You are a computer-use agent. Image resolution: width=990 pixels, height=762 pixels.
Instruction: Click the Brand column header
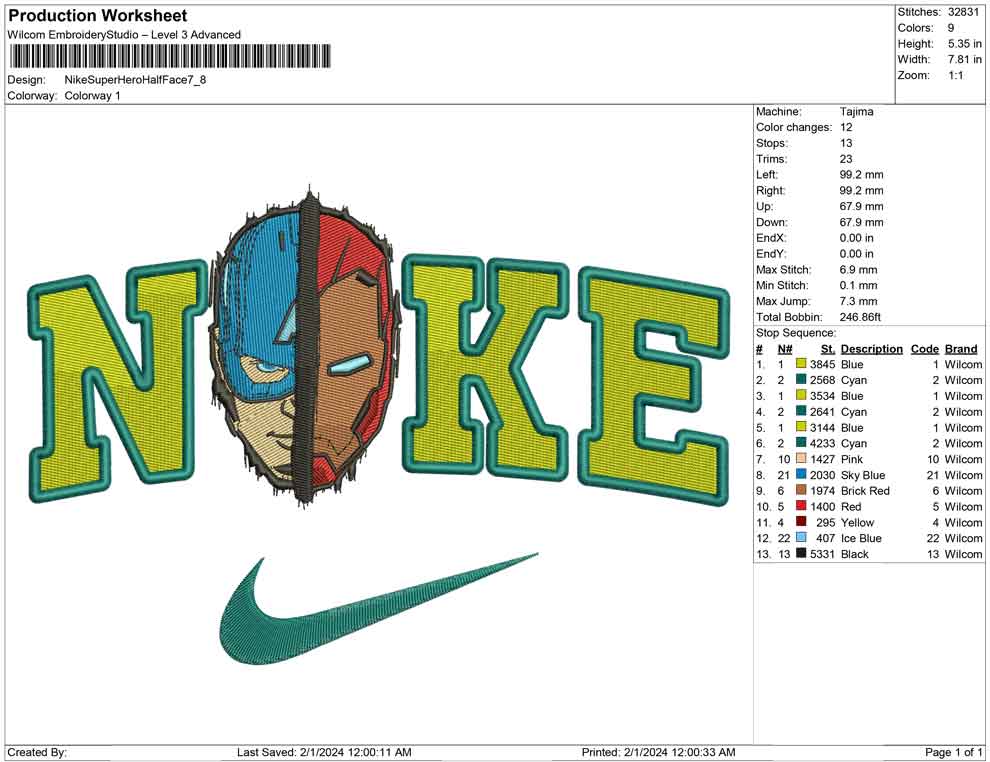961,348
